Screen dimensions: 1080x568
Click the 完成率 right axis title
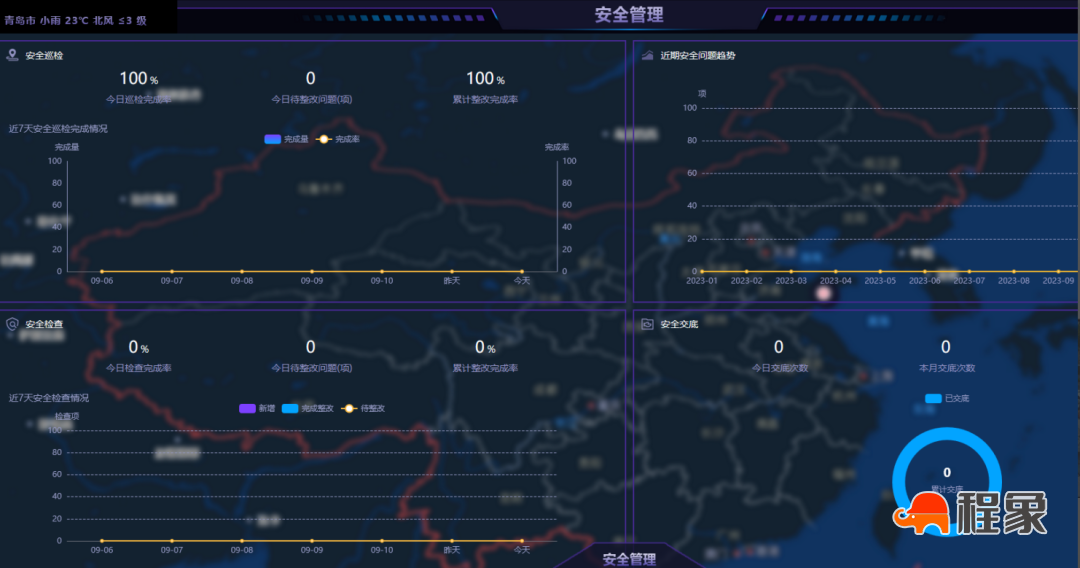coord(557,147)
